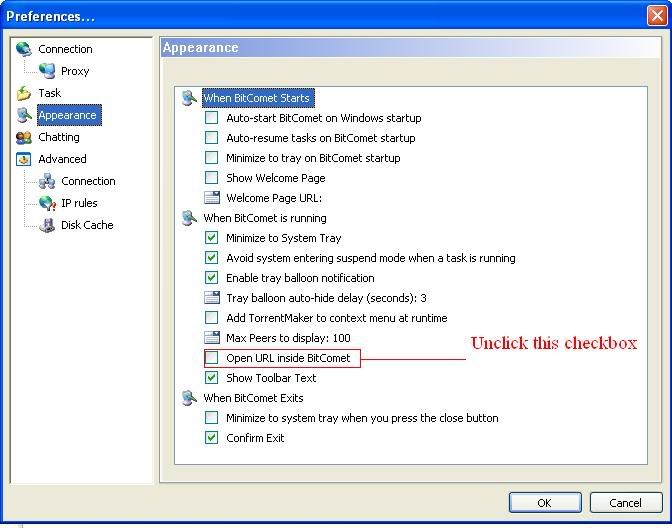Screen dimensions: 672x528
Task: Click the Connection globe icon in sidebar
Action: pyautogui.click(x=24, y=49)
